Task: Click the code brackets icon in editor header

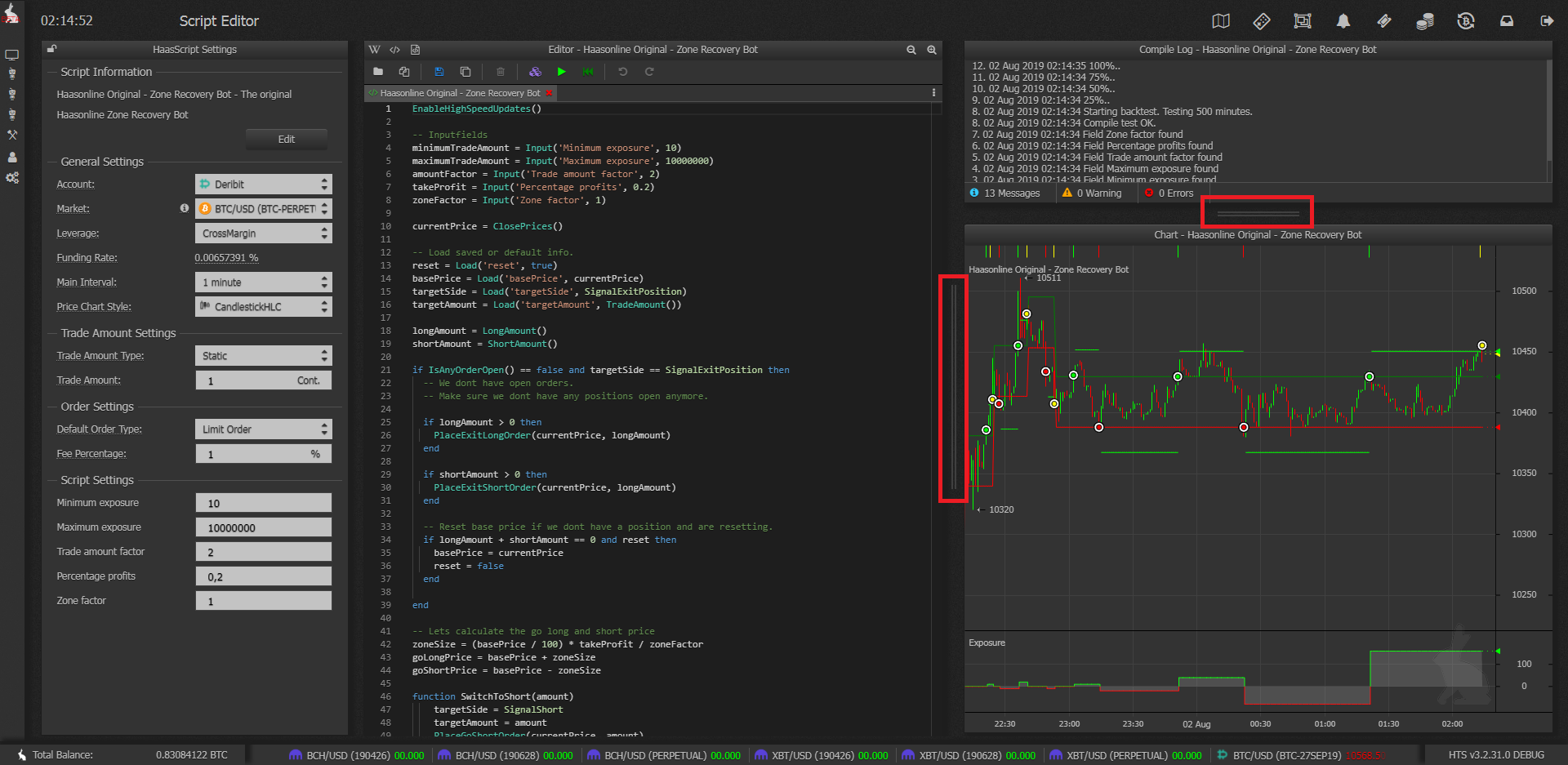Action: 395,50
